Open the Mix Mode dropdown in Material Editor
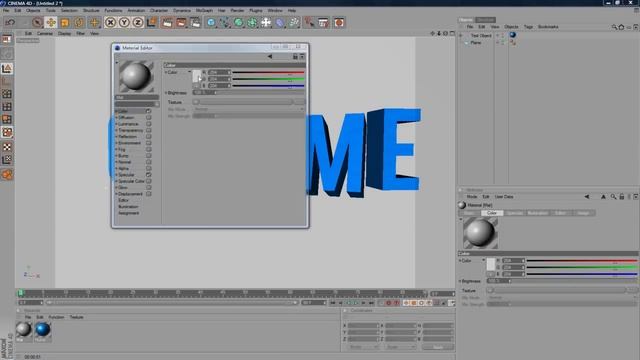 click(x=248, y=109)
